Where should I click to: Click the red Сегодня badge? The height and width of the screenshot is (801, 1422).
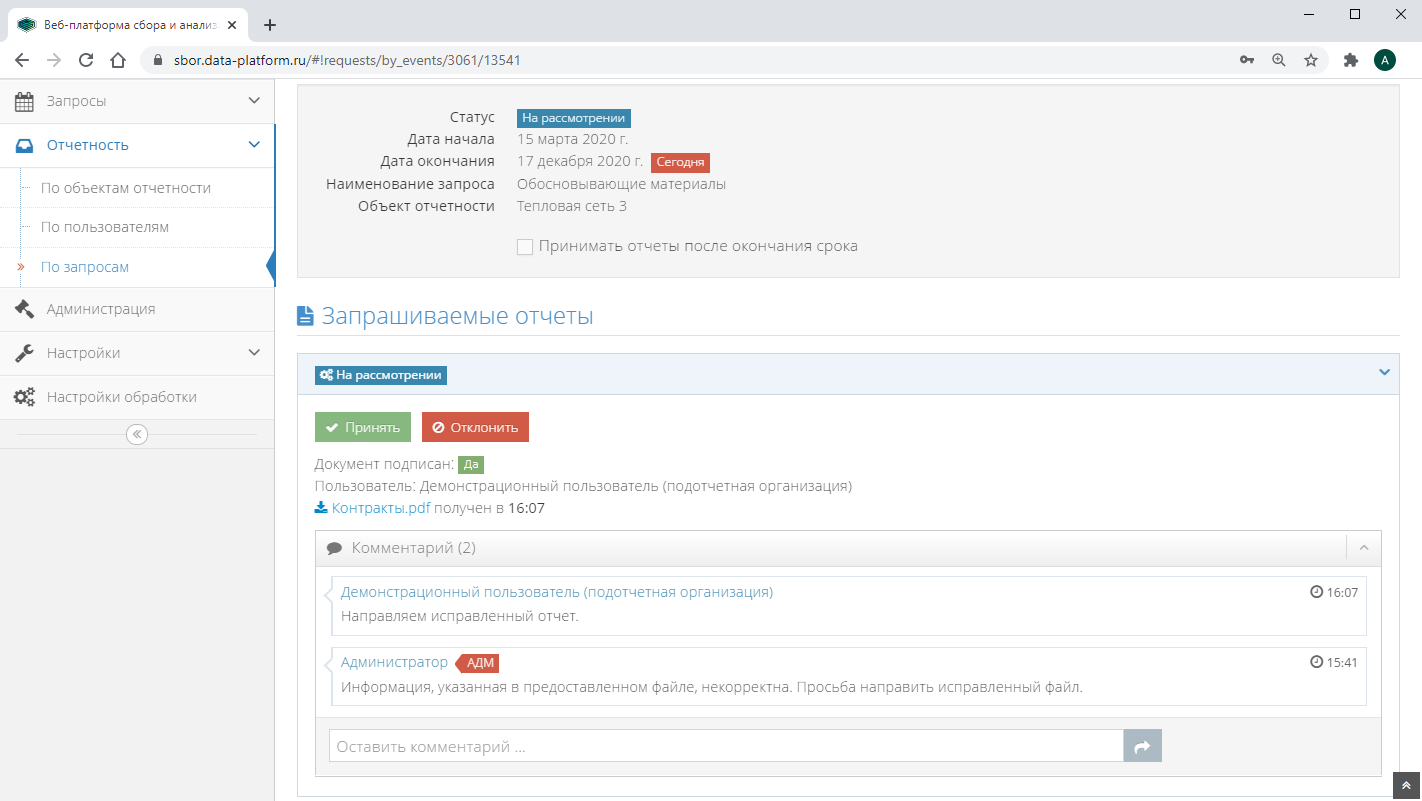(680, 162)
